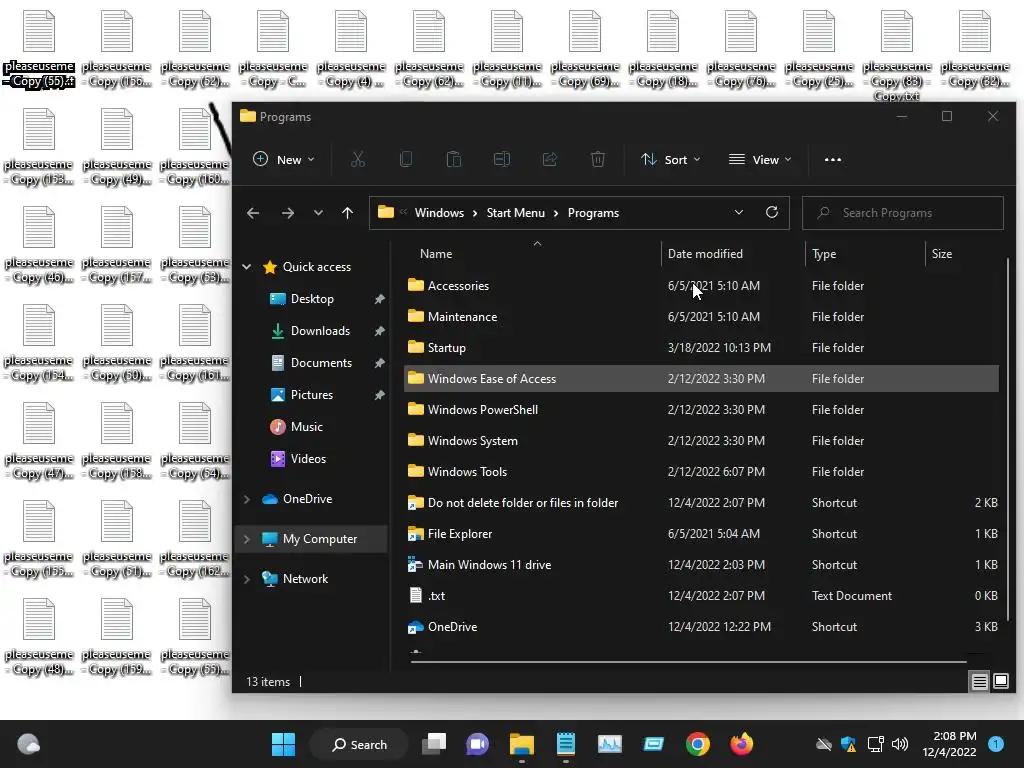The height and width of the screenshot is (768, 1024).
Task: Select Music in navigation pane
Action: coord(306,427)
